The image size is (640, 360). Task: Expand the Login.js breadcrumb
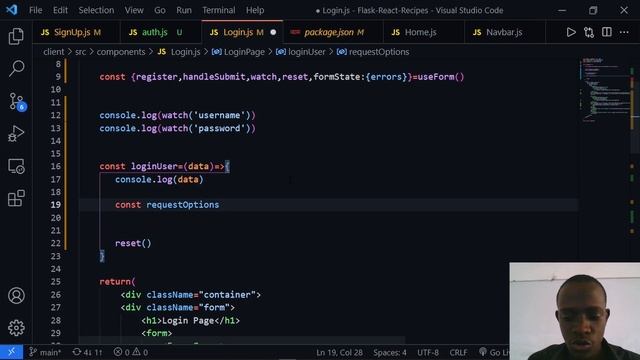click(180, 52)
